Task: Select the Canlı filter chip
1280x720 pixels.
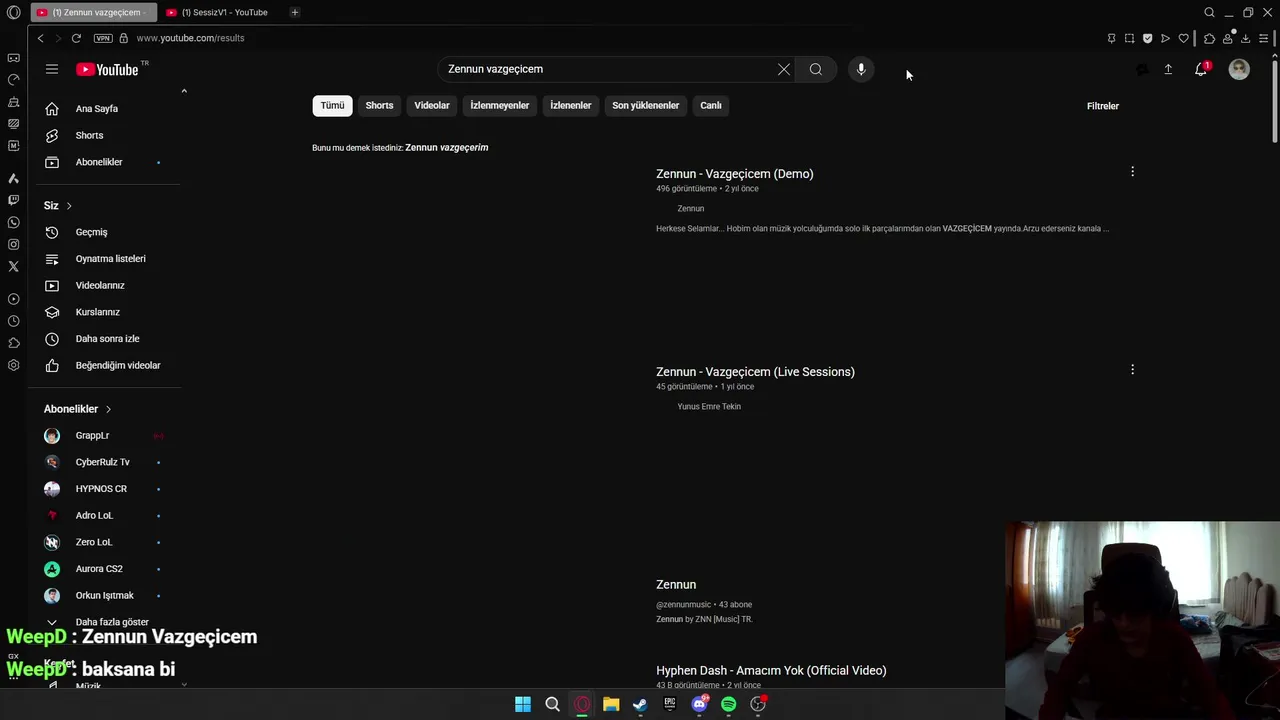Action: pyautogui.click(x=711, y=105)
